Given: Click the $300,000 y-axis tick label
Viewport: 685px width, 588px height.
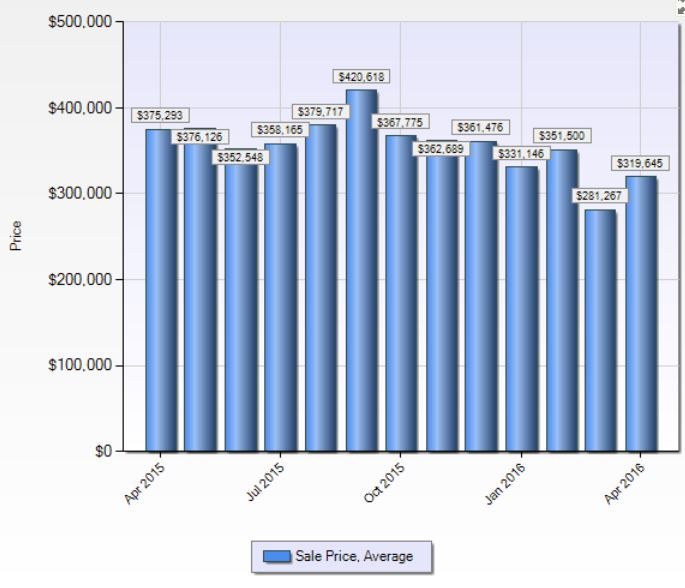Looking at the screenshot, I should 80,193.
